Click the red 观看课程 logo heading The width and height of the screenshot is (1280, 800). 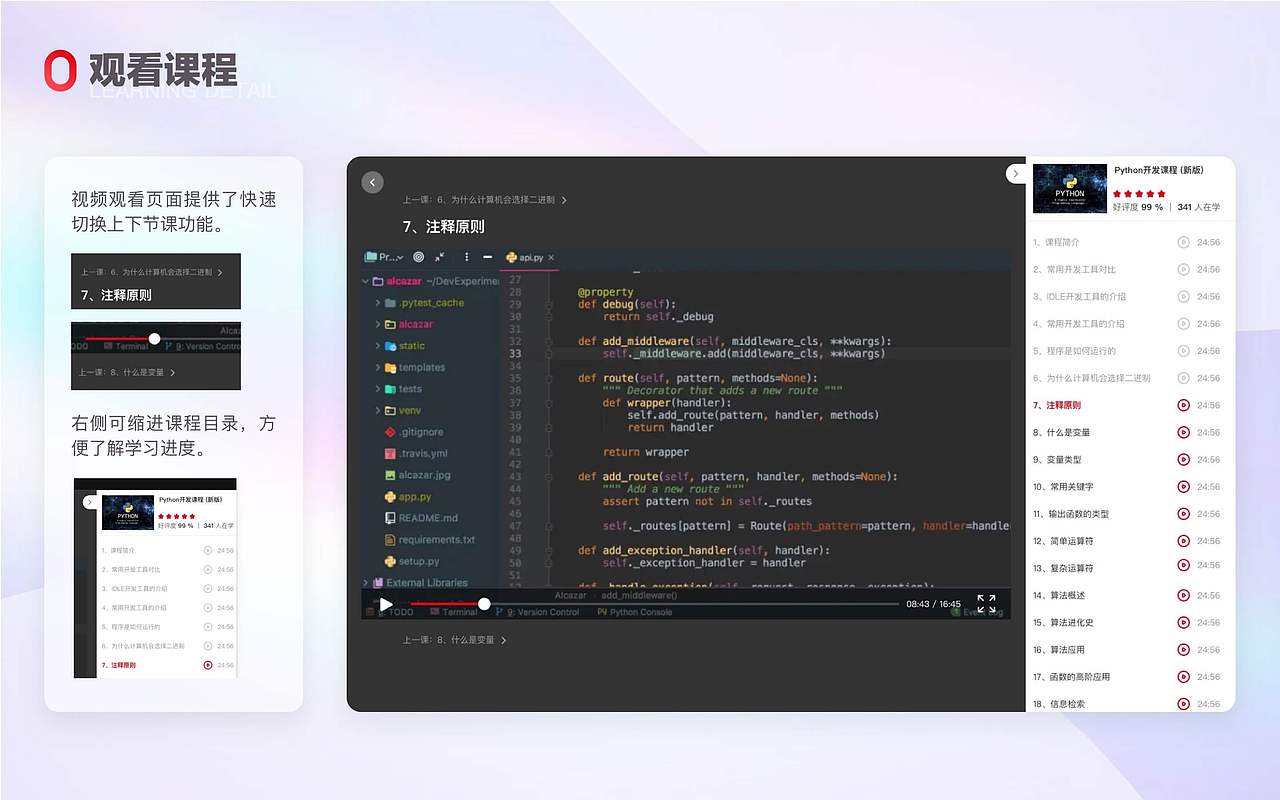coord(140,70)
